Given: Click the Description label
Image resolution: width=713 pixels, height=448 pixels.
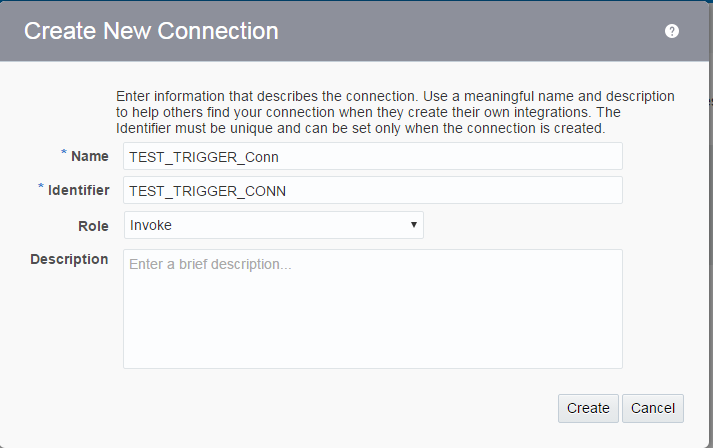Looking at the screenshot, I should click(x=69, y=259).
